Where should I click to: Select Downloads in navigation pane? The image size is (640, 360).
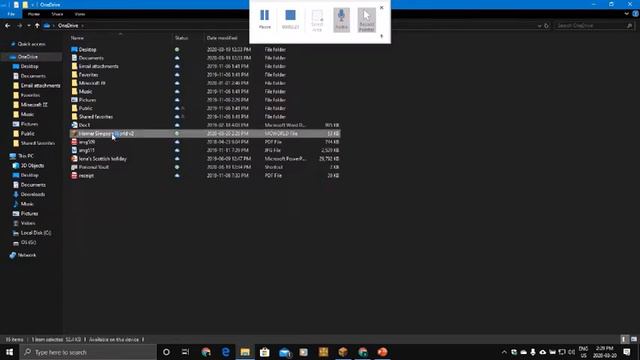pos(33,194)
